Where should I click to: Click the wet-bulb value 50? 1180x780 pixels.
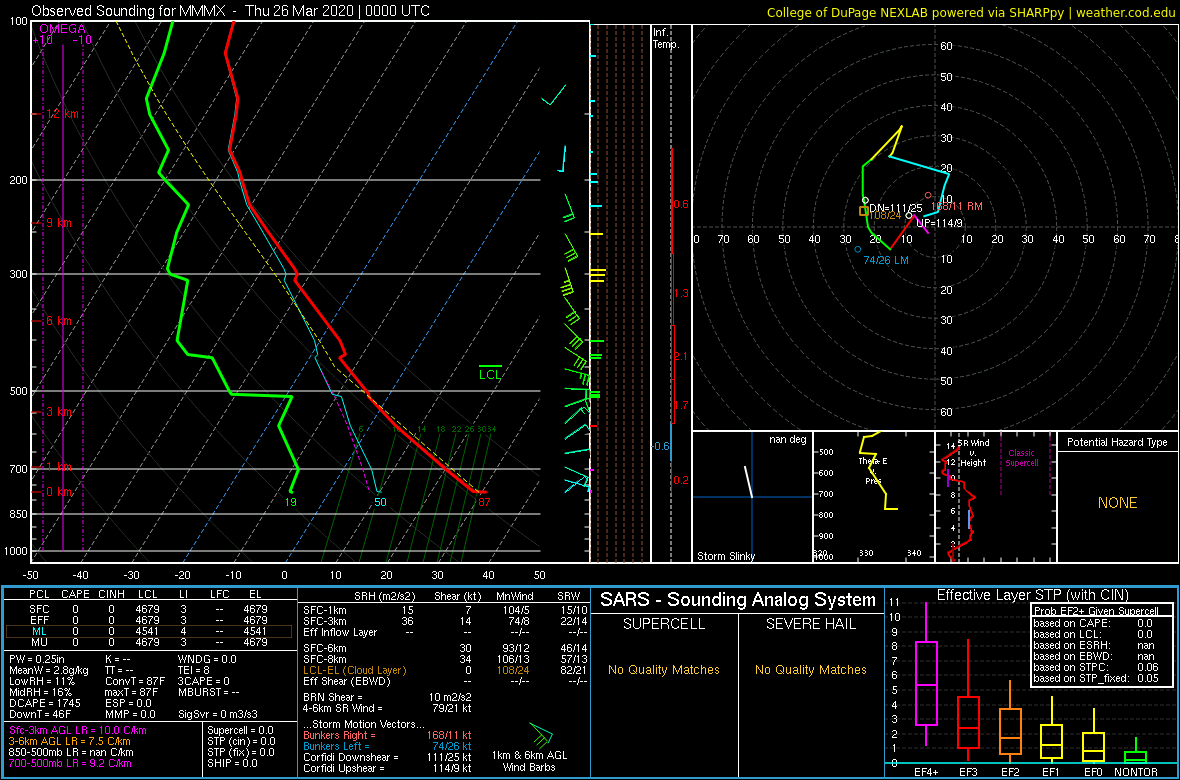coord(380,502)
